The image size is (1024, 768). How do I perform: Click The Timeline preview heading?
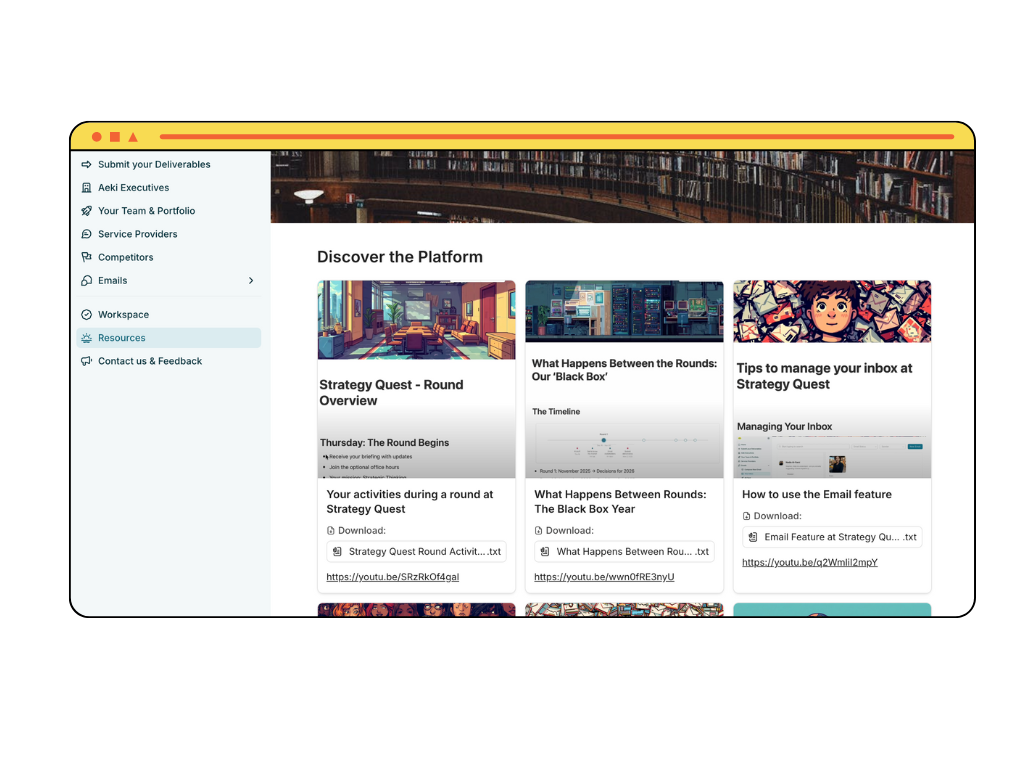coord(556,411)
